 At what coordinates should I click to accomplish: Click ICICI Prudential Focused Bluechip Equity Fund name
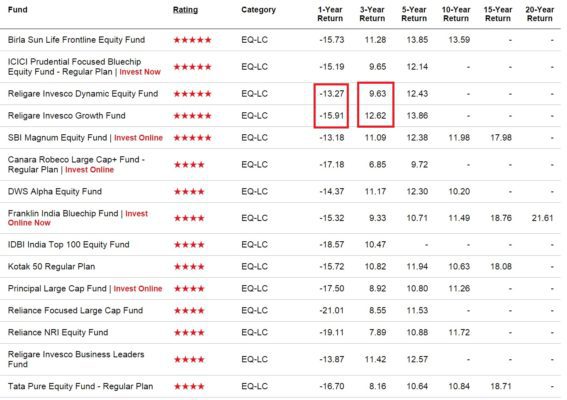[x=74, y=67]
